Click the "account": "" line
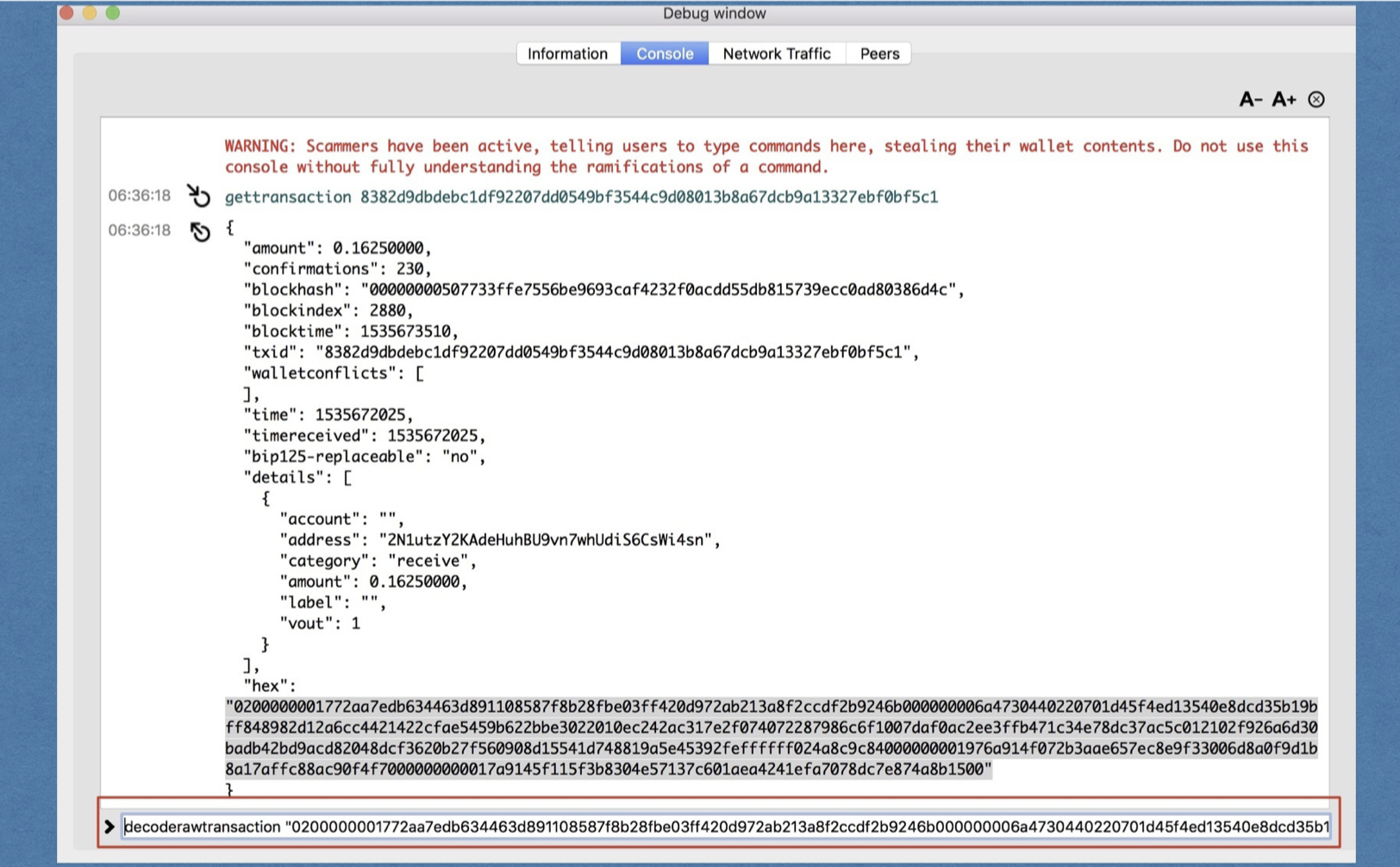The image size is (1400, 867). (x=341, y=519)
